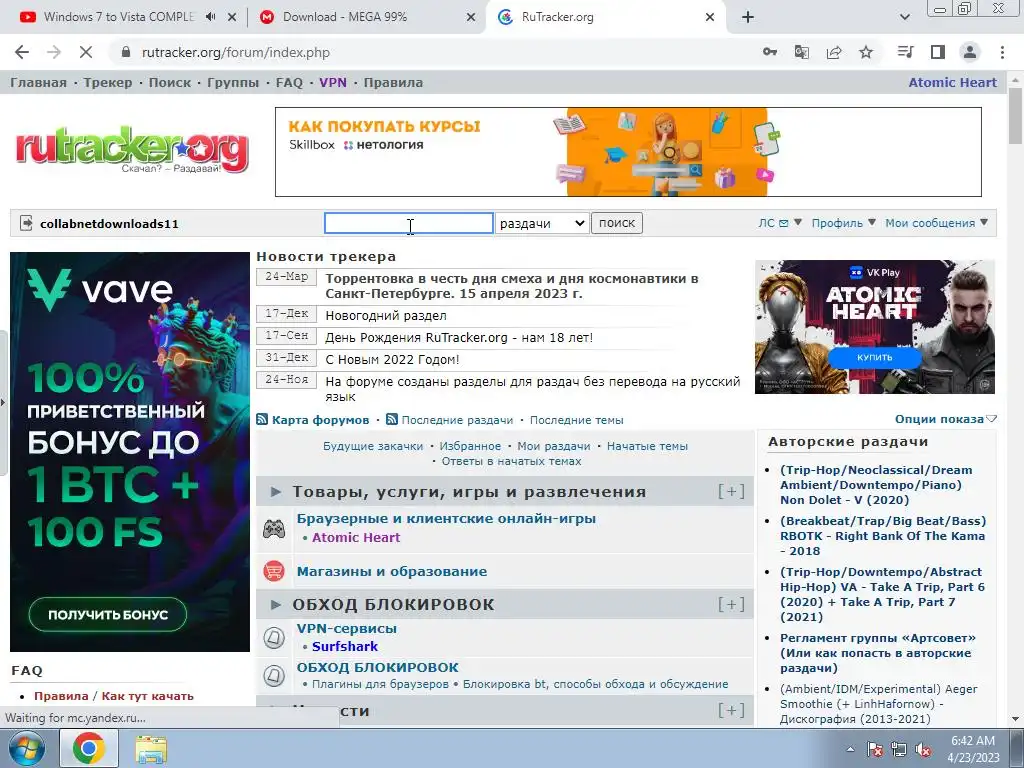Open the tab search chevron
The width and height of the screenshot is (1024, 768).
905,18
